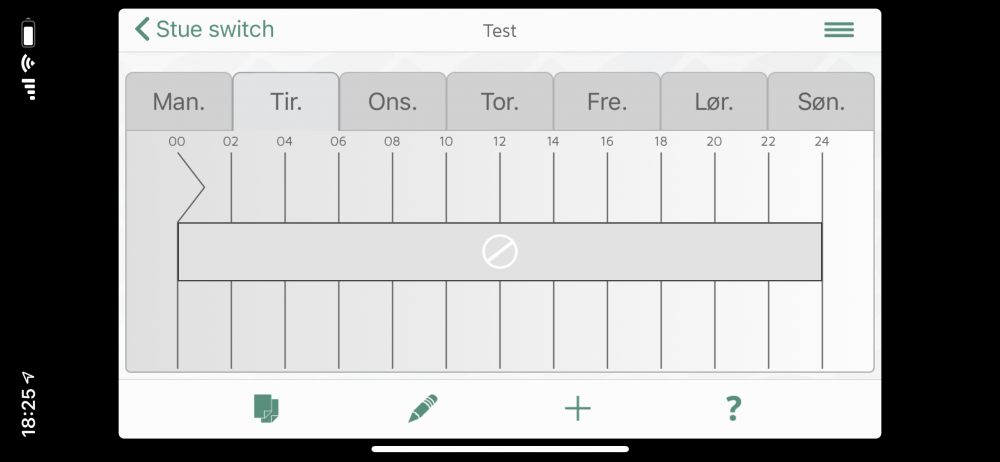Select the Tir. day tab
The image size is (1000, 462).
(286, 102)
